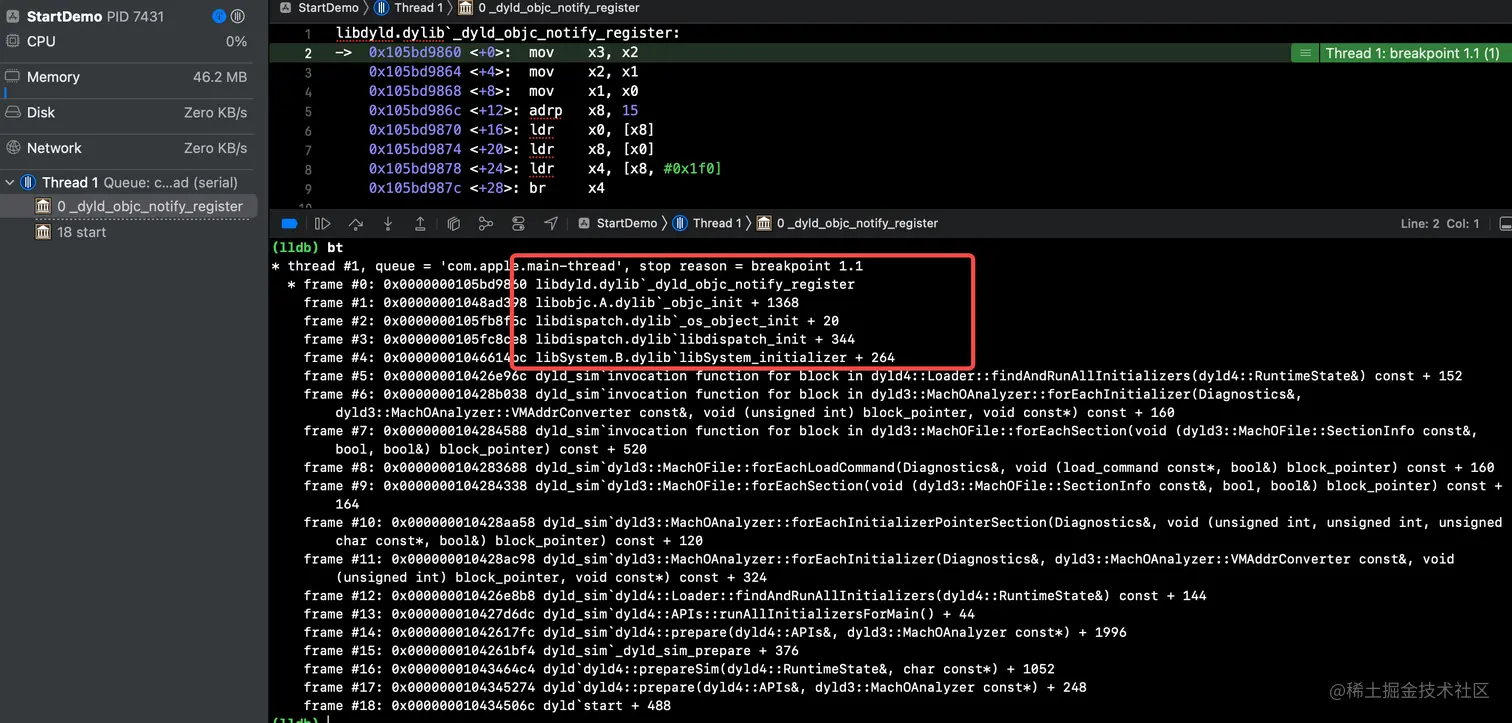This screenshot has height=723, width=1512.
Task: Open the Debug Memory Graph icon
Action: (x=486, y=224)
